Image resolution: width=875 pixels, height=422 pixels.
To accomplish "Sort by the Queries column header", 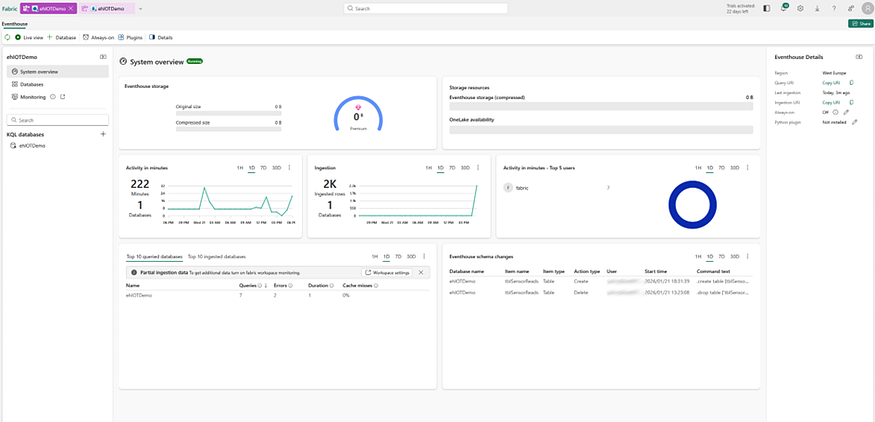I will click(249, 285).
